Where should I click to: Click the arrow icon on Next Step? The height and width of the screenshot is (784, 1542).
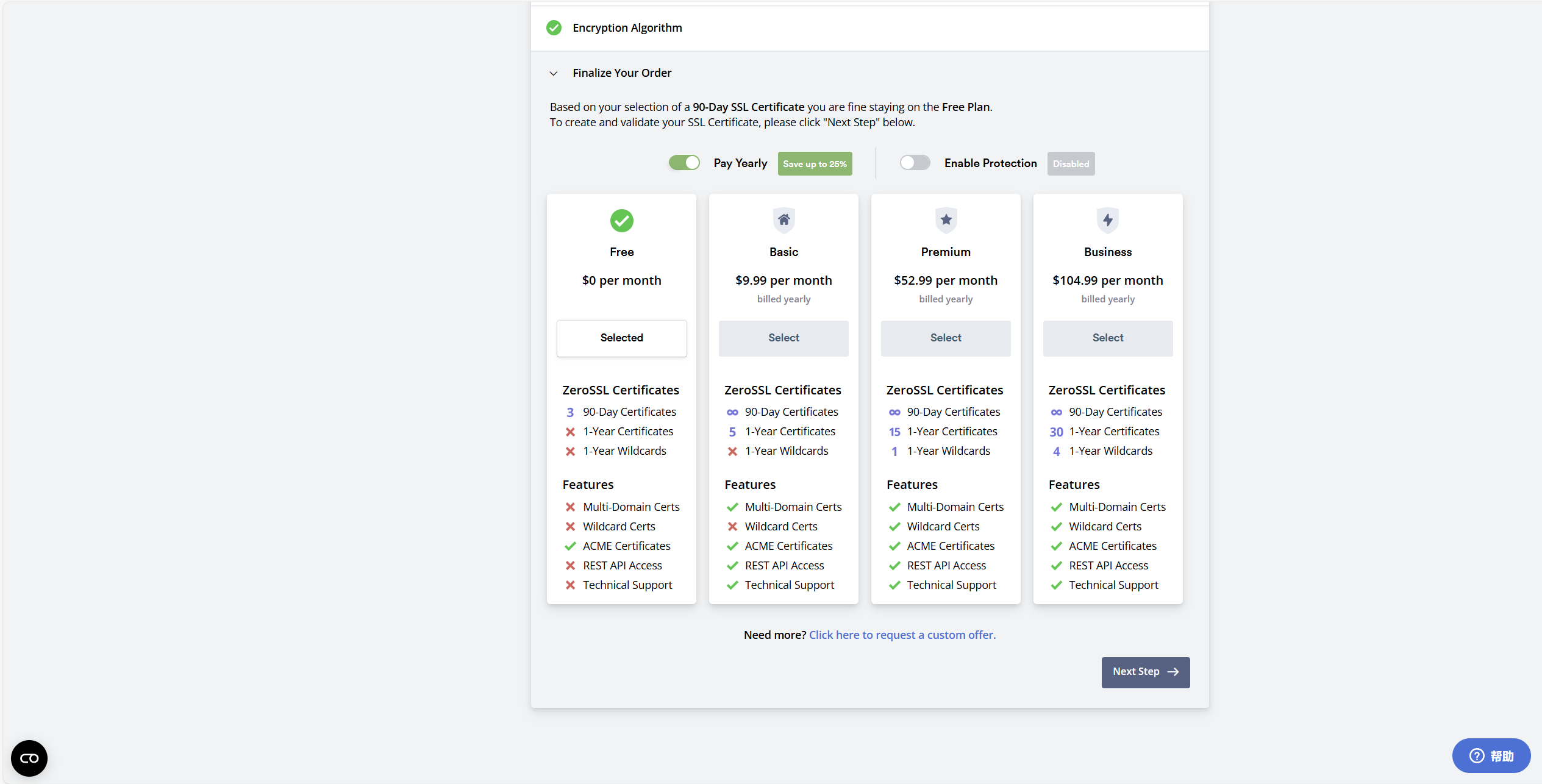point(1173,672)
